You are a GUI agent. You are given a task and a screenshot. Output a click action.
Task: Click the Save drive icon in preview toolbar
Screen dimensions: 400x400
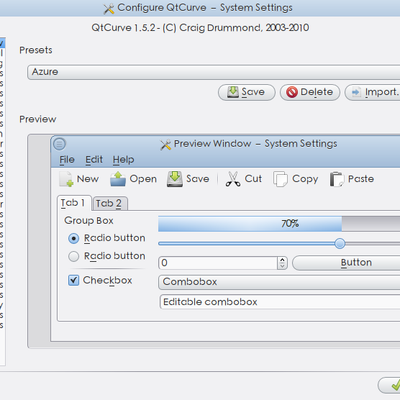(175, 179)
